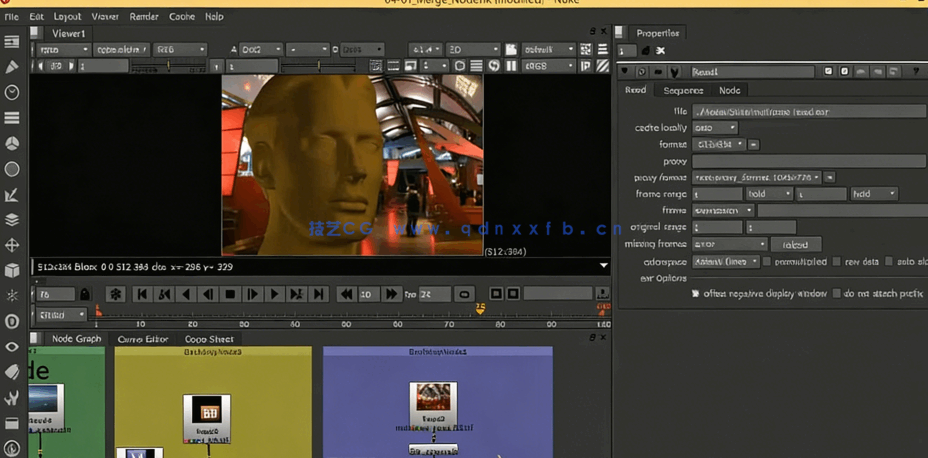This screenshot has width=928, height=458.
Task: Adjust the viewer gain slider
Action: tap(168, 66)
